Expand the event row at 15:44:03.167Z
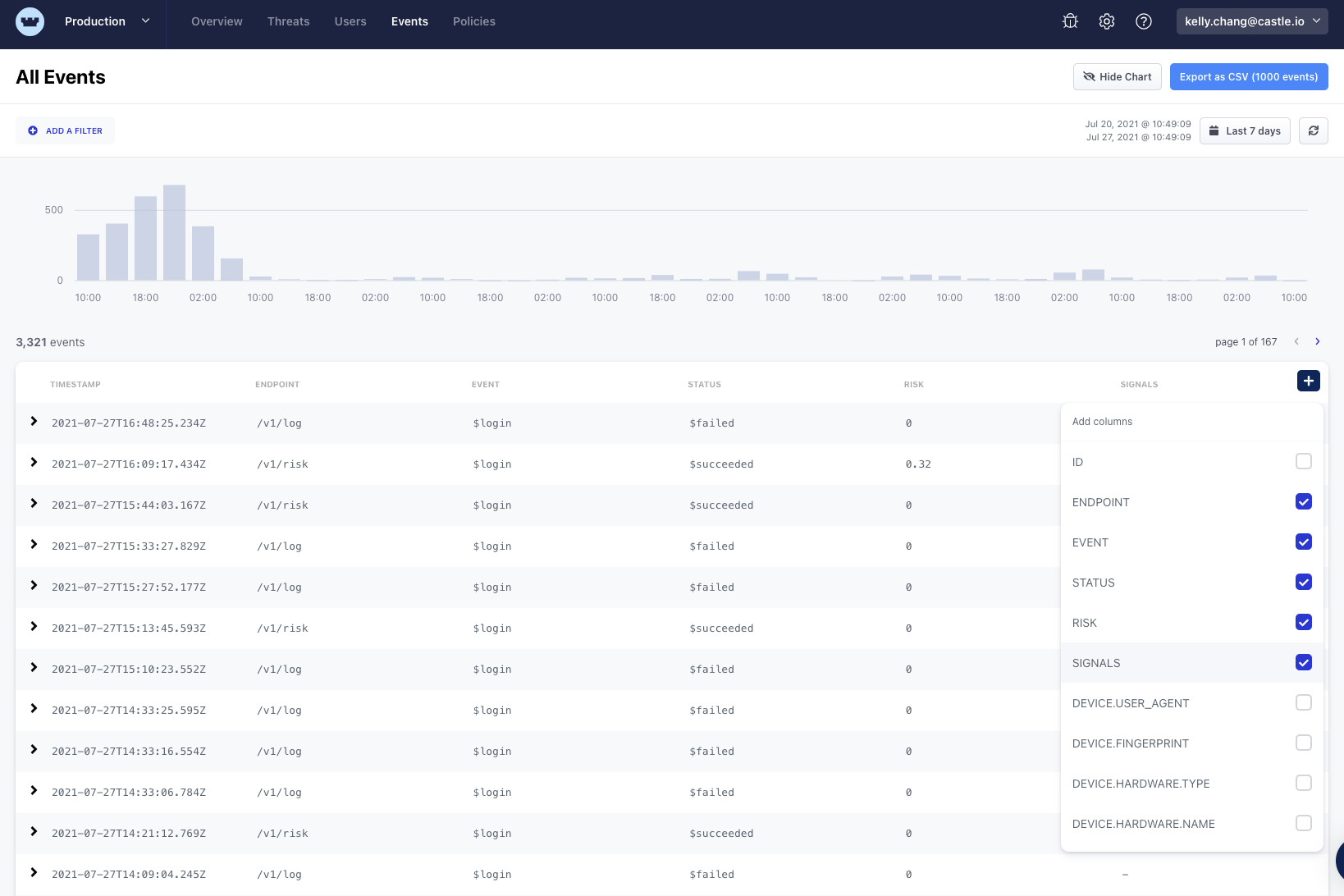This screenshot has width=1344, height=896. [x=34, y=503]
